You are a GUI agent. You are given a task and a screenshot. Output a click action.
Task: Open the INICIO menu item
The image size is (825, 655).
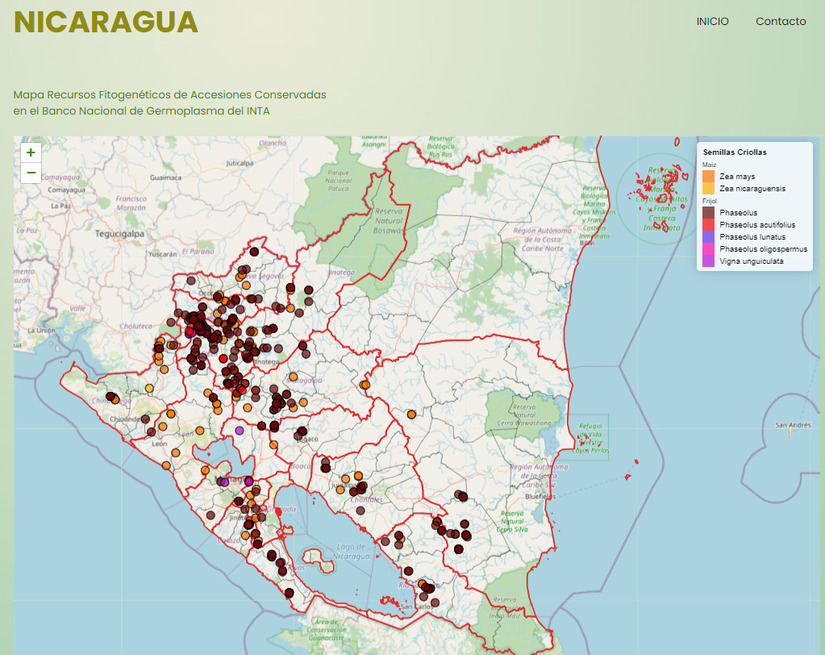click(x=712, y=22)
